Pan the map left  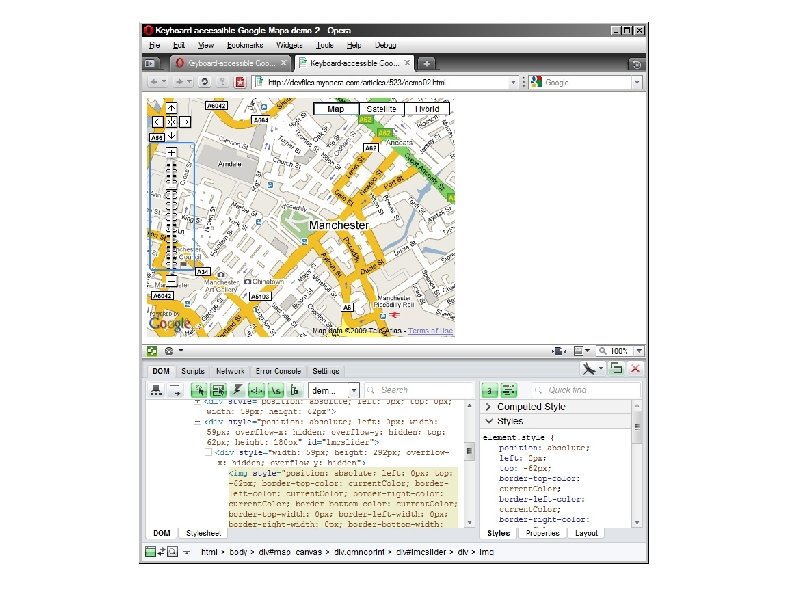(x=157, y=122)
